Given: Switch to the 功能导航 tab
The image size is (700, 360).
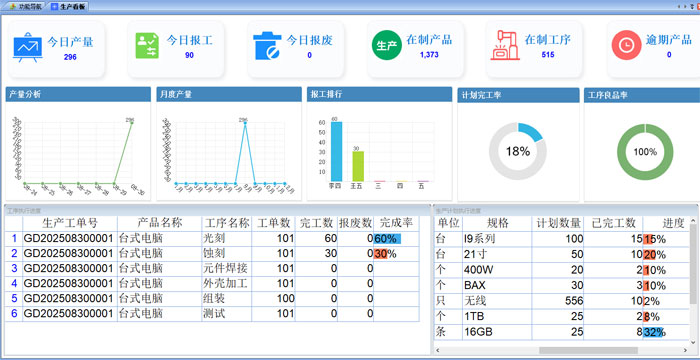Looking at the screenshot, I should 25,7.
